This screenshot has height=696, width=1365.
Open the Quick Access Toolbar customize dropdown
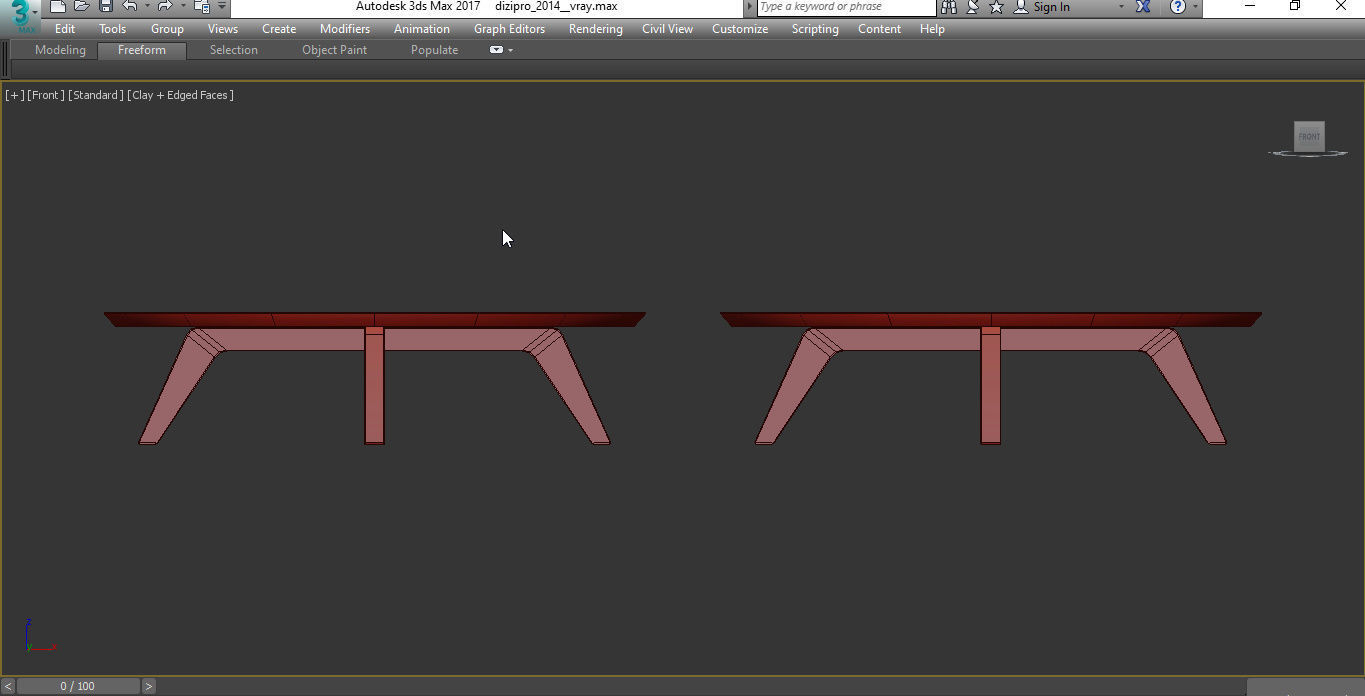click(x=222, y=7)
